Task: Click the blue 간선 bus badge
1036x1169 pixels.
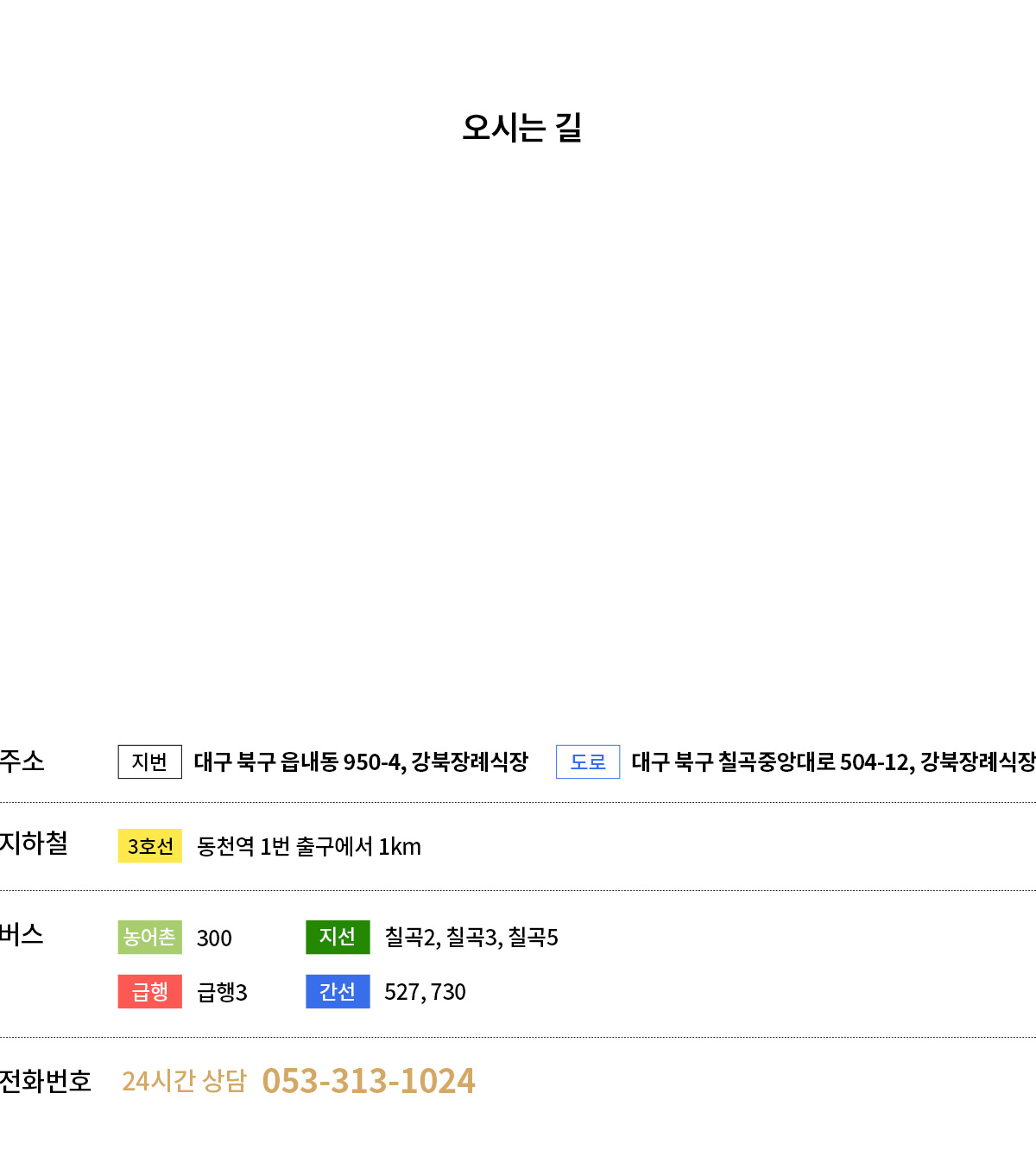Action: [x=338, y=991]
